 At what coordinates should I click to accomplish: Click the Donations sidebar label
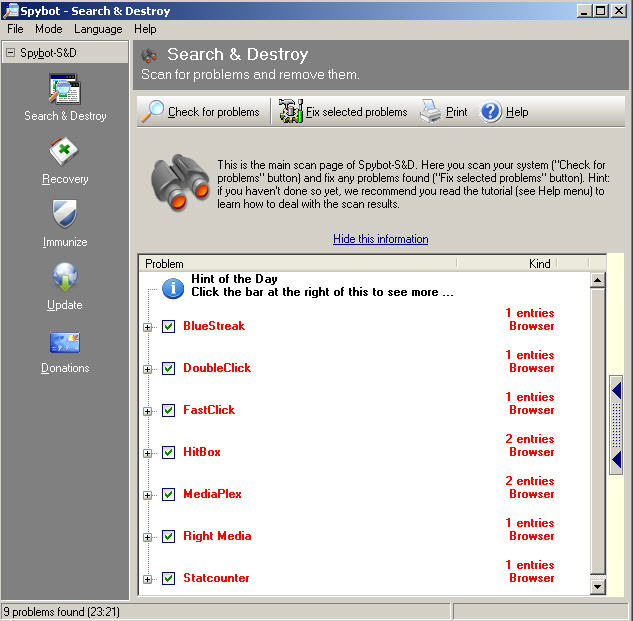(x=65, y=368)
